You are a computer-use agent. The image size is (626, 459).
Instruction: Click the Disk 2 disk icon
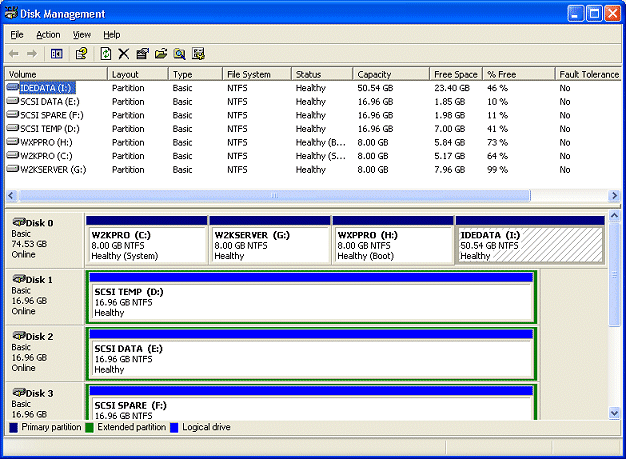click(x=18, y=335)
